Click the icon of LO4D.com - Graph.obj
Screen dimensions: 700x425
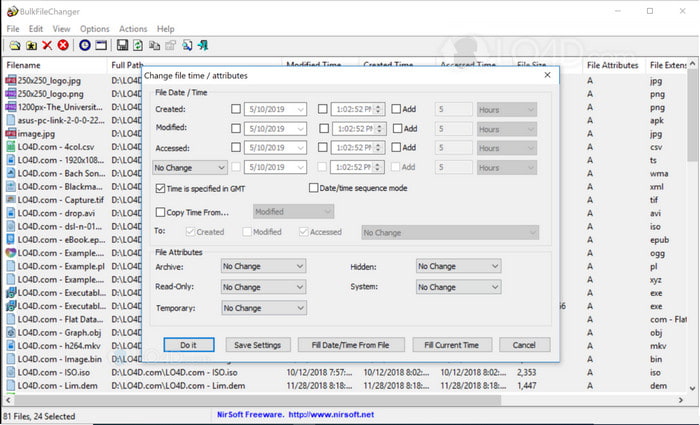tap(11, 333)
